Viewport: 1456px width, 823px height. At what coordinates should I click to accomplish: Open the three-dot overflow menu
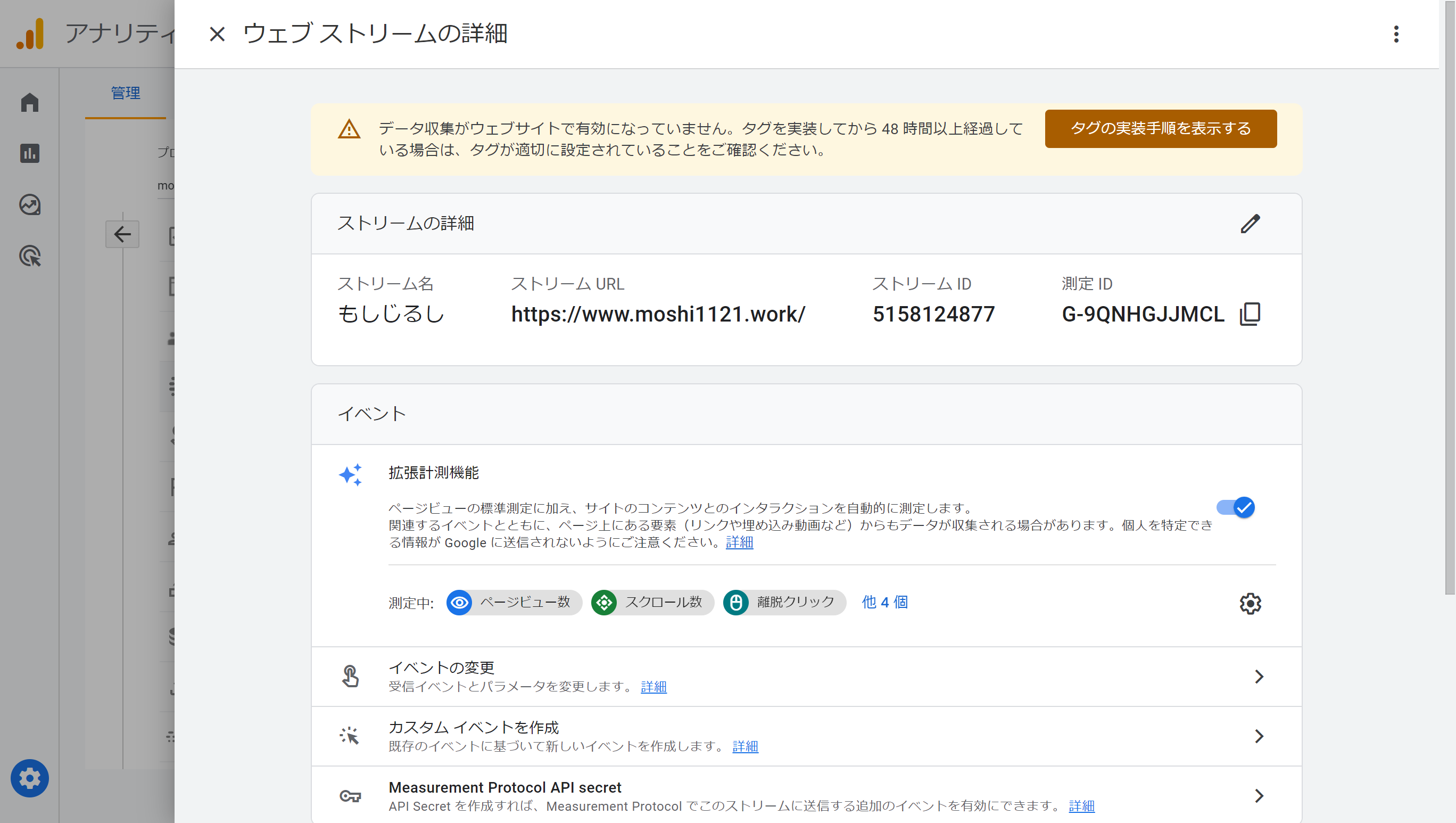point(1396,35)
